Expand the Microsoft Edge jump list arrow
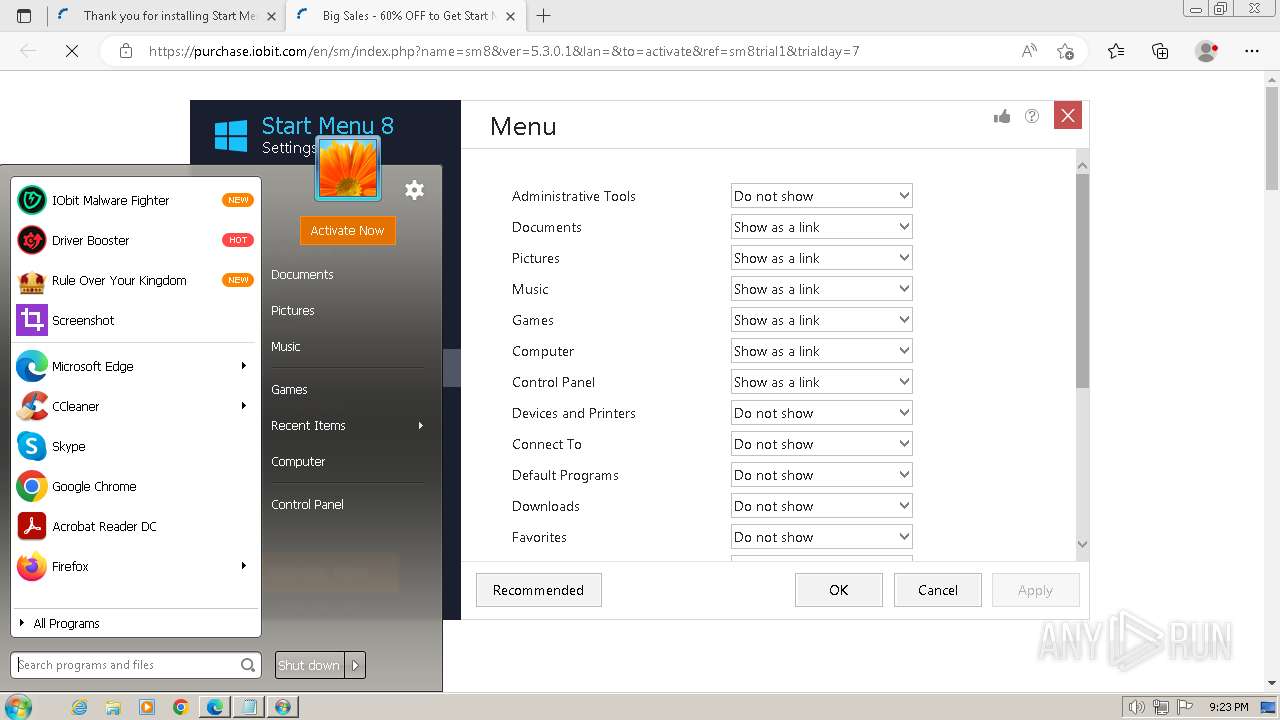Image resolution: width=1280 pixels, height=720 pixels. [x=243, y=366]
